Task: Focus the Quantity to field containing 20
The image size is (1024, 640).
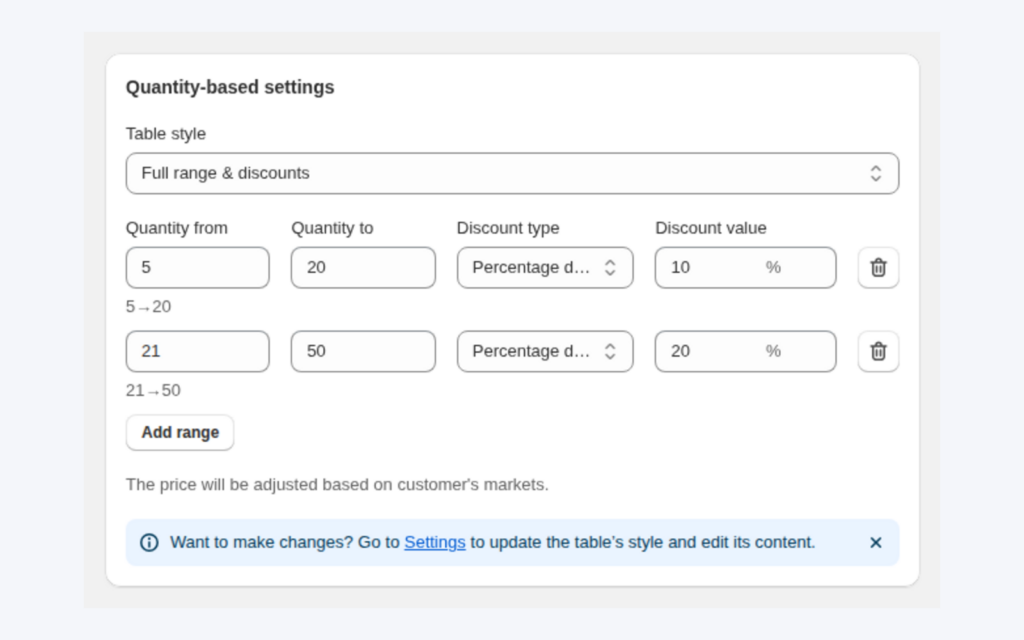Action: tap(363, 267)
